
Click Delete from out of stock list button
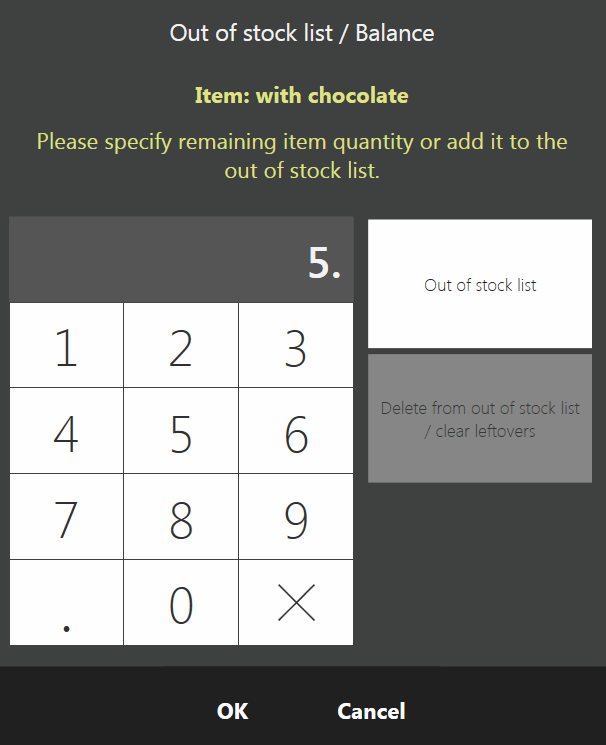[480, 420]
